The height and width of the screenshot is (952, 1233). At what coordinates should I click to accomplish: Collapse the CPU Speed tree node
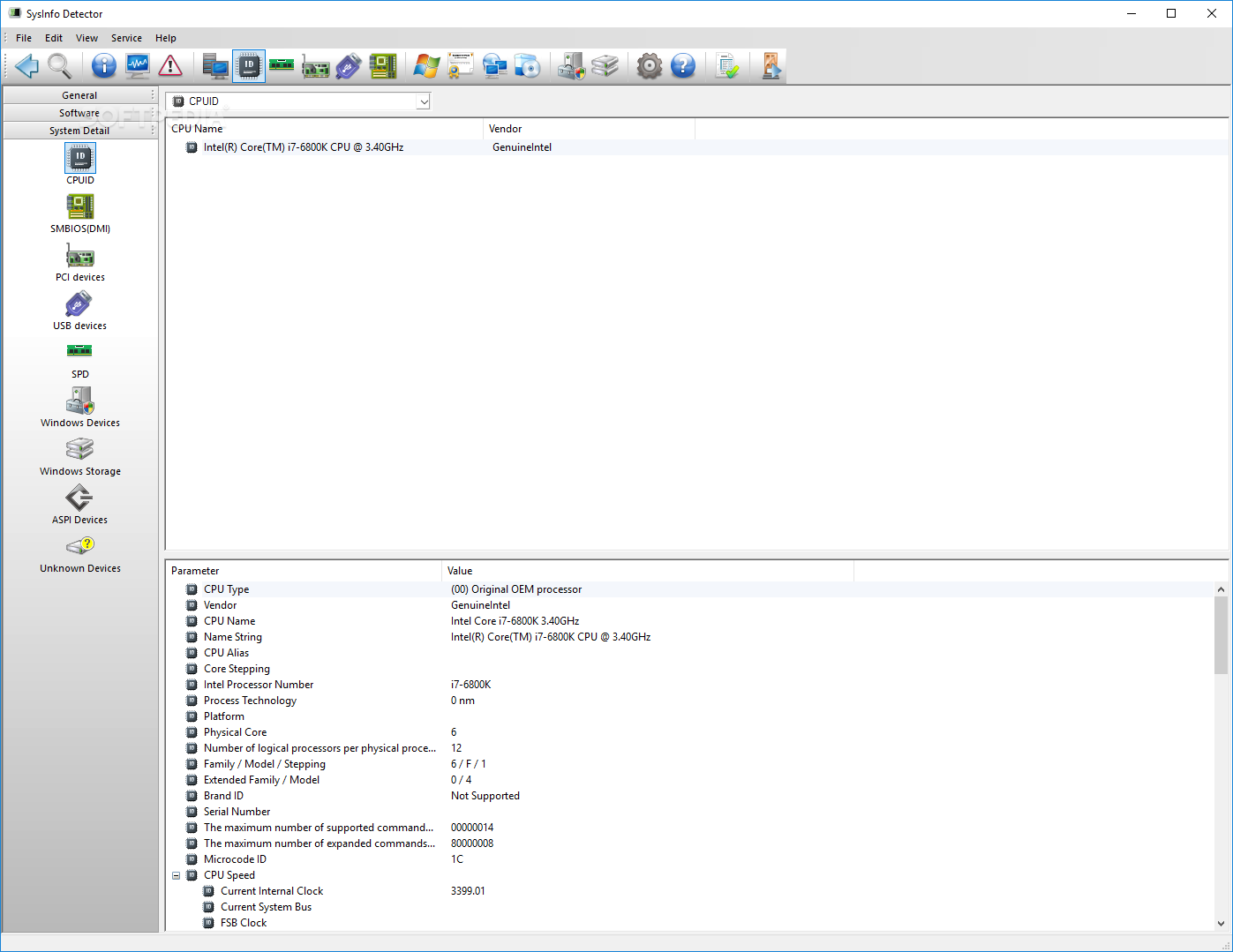tap(176, 876)
